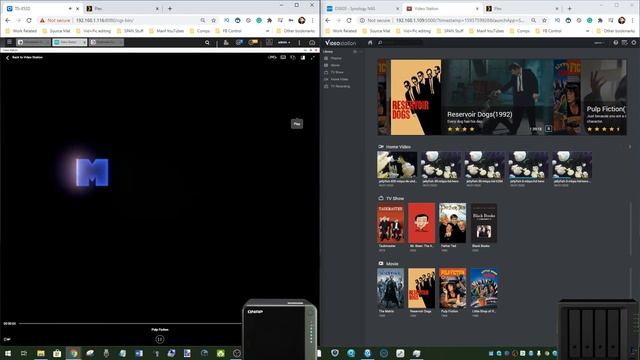Screen dimensions: 640x360
Task: Open Video Station help question icon
Action: (616, 42)
